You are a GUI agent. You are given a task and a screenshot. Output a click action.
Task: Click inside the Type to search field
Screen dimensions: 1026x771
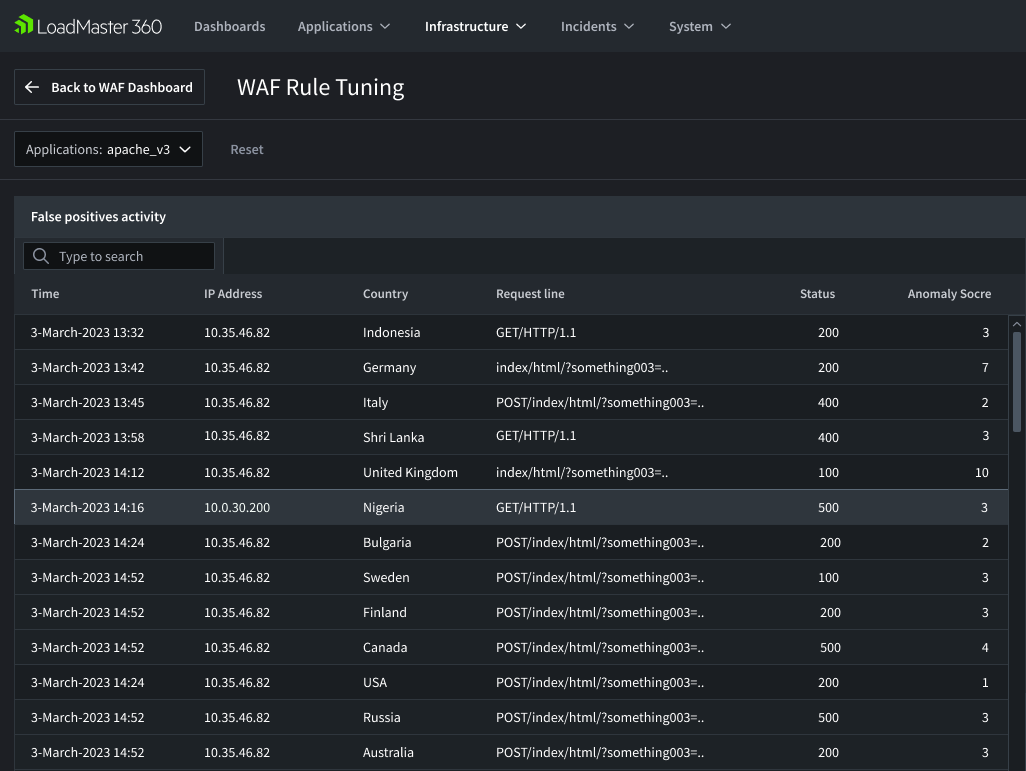point(130,256)
